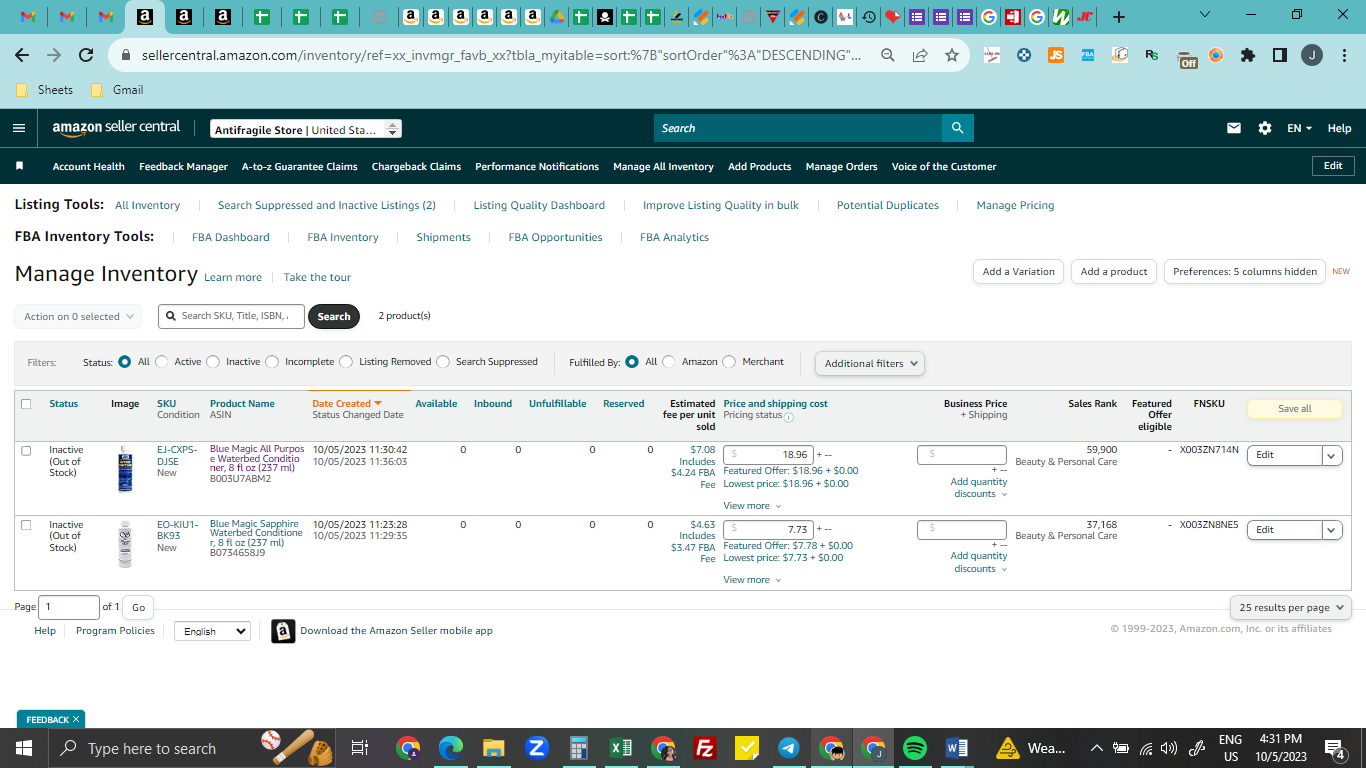The image size is (1366, 768).
Task: Expand View more for the $7.73 listing
Action: pos(752,580)
